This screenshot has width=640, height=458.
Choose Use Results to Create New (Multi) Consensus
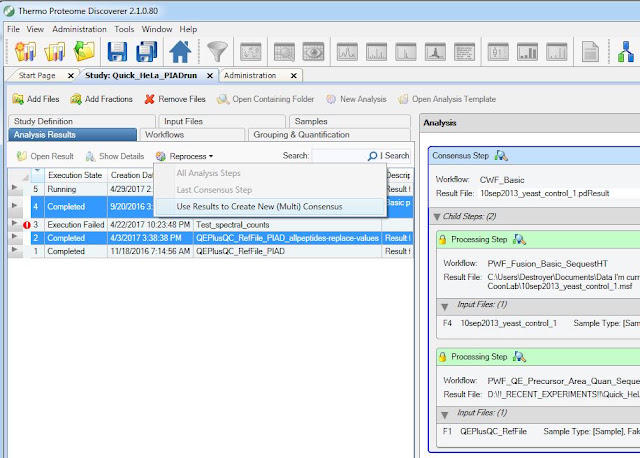[269, 207]
